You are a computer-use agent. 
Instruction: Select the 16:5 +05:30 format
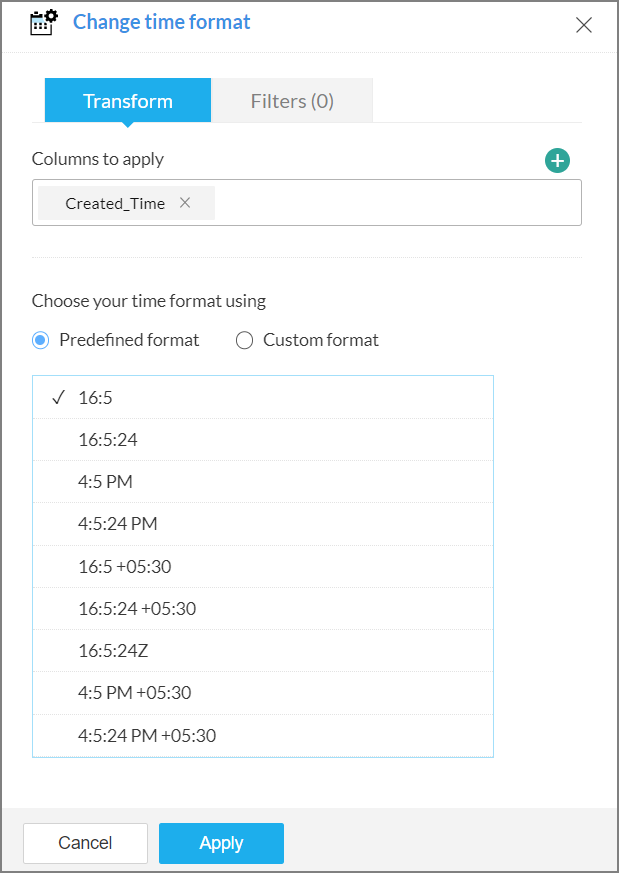click(125, 567)
